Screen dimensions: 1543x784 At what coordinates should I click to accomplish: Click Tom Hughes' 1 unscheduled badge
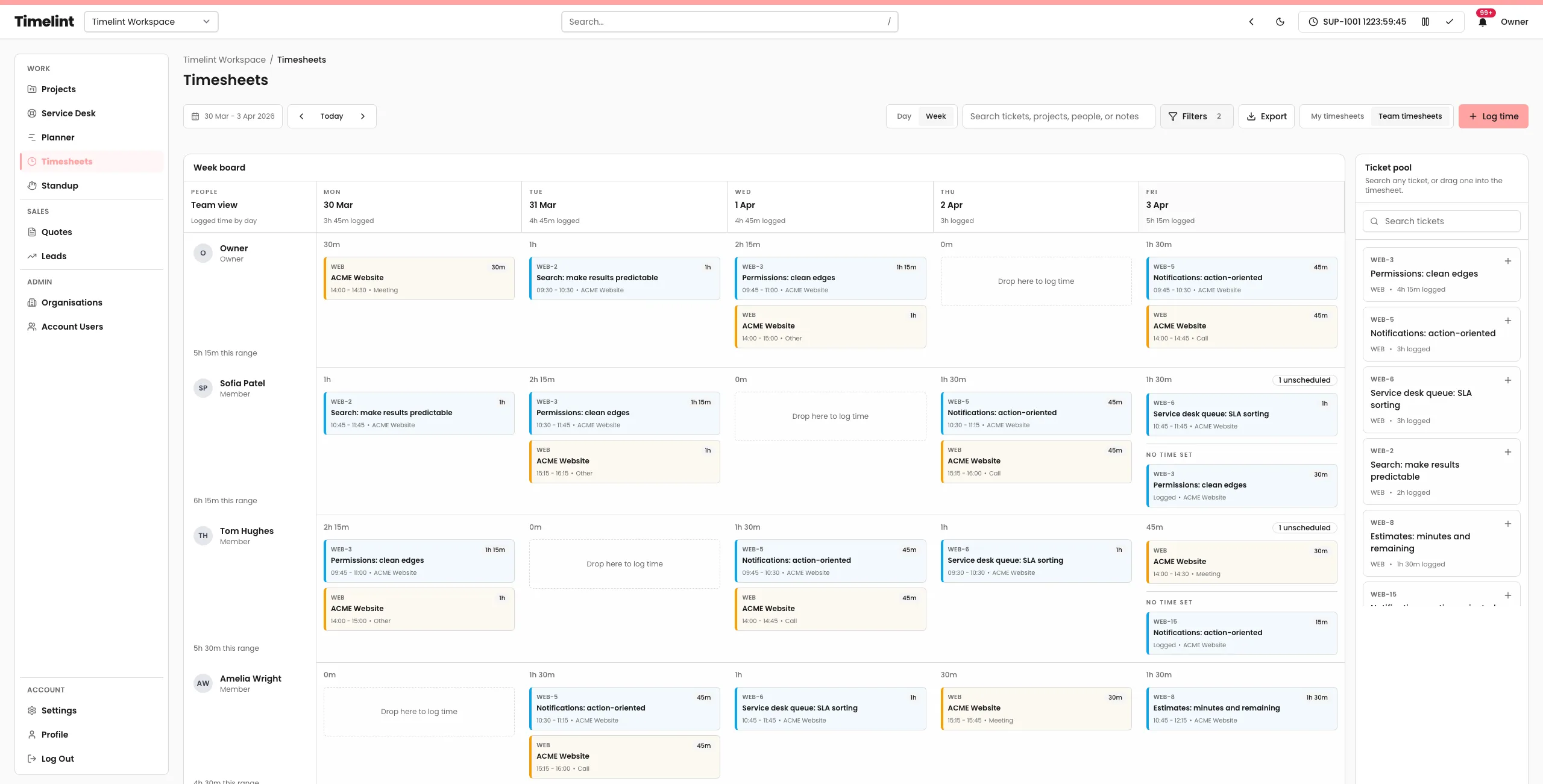tap(1304, 528)
